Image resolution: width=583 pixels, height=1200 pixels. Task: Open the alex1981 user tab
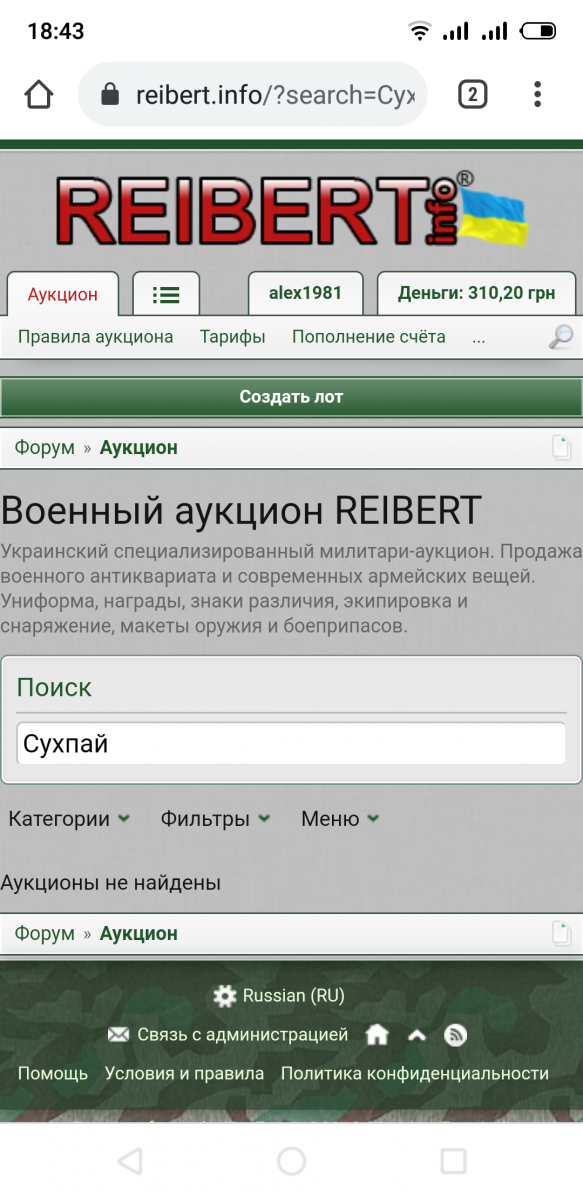[305, 294]
